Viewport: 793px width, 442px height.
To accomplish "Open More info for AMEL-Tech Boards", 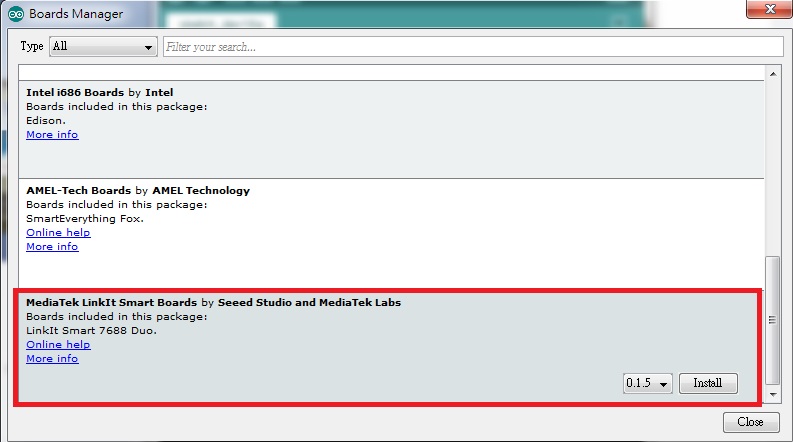I will pos(52,247).
